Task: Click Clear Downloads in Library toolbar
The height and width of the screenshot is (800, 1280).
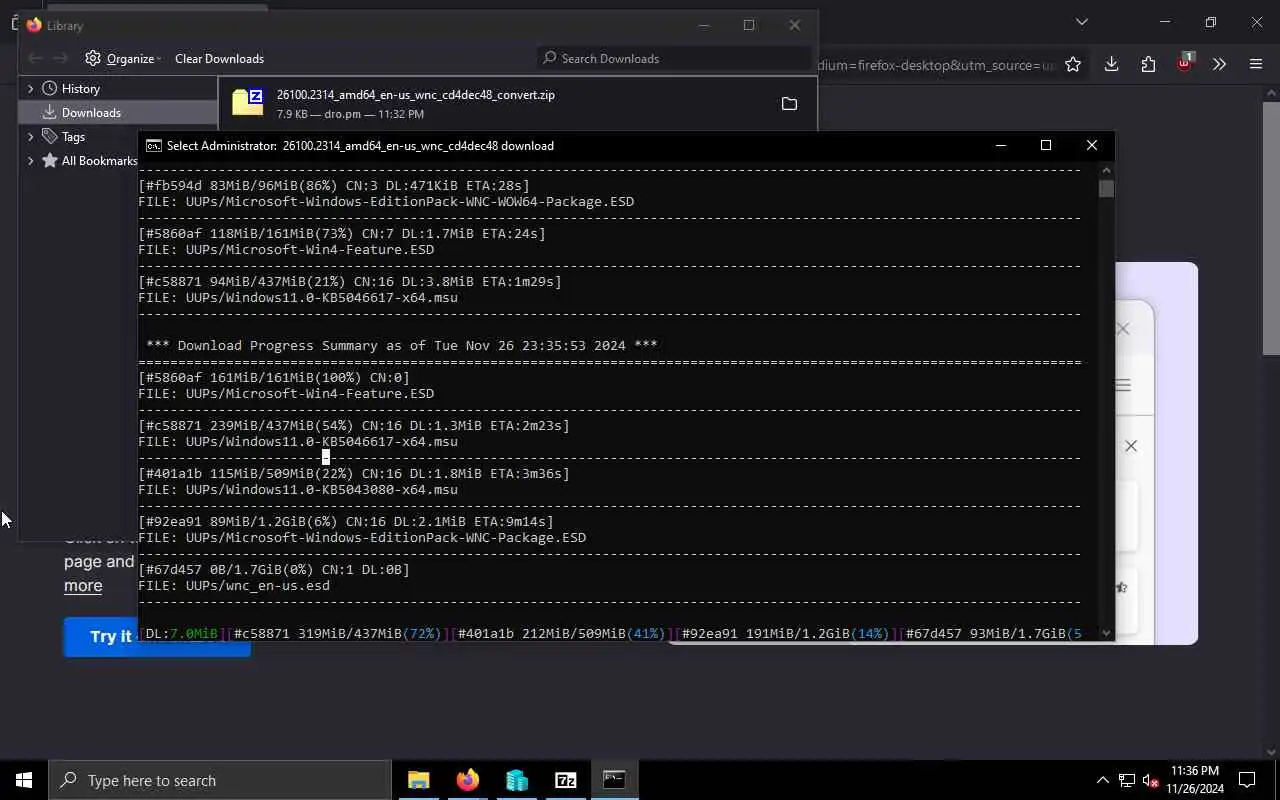Action: [219, 58]
